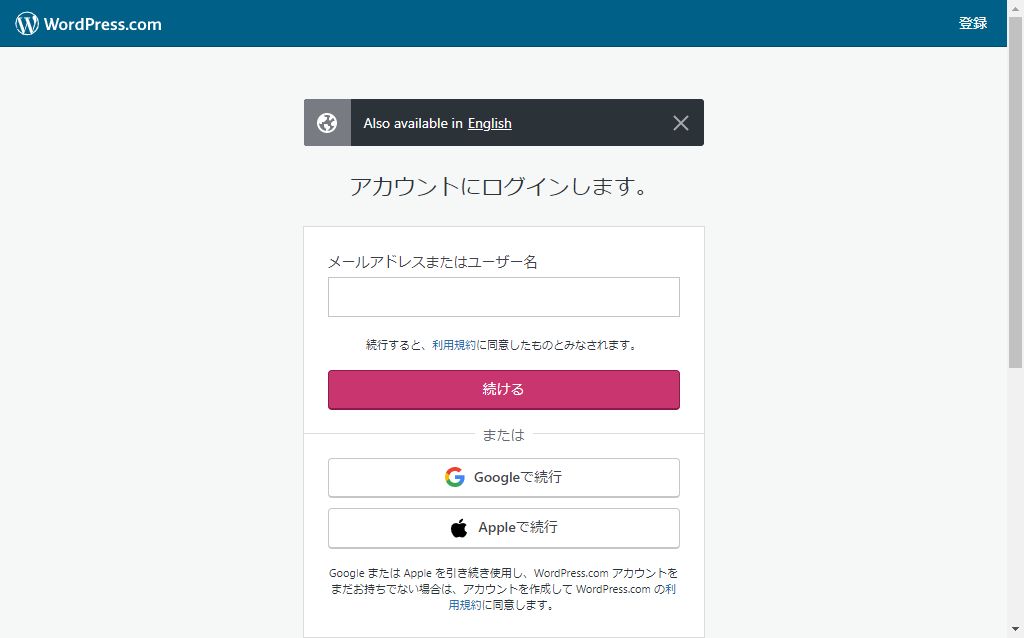The width and height of the screenshot is (1024, 638).
Task: Click the メールアドレスまたはユーザー名 label
Action: (432, 263)
